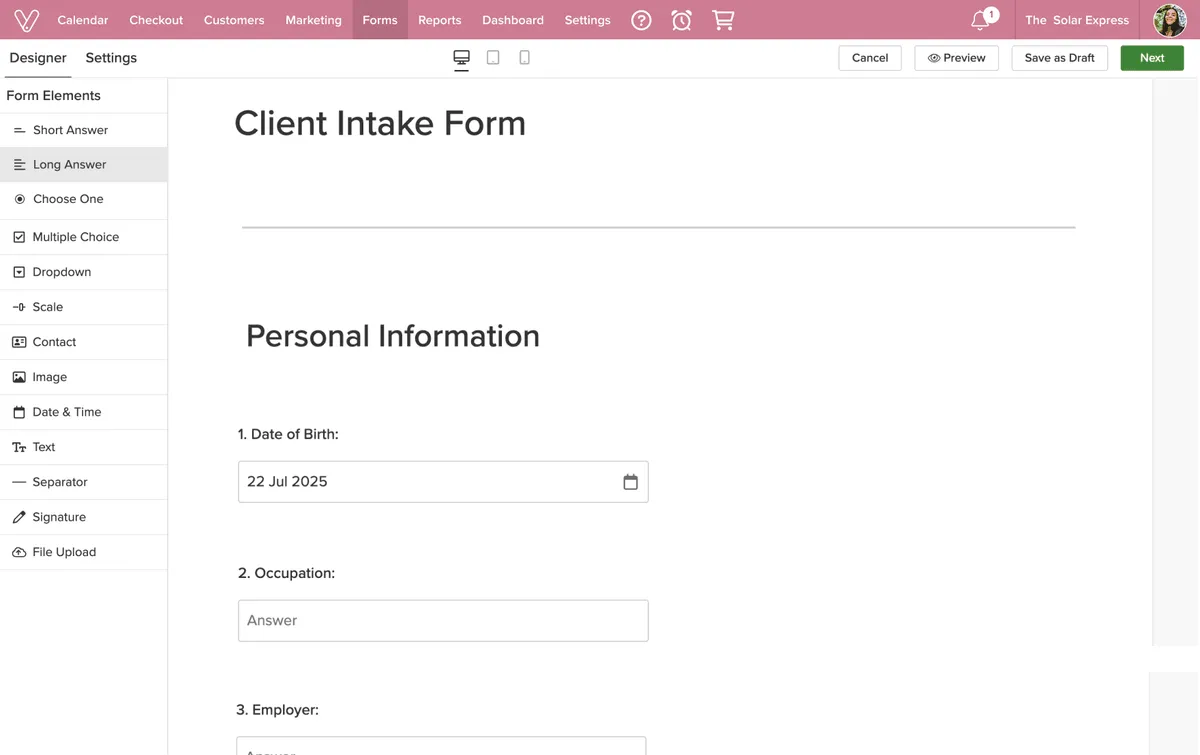This screenshot has height=755, width=1200.
Task: Switch to desktop preview icon
Action: 461,58
